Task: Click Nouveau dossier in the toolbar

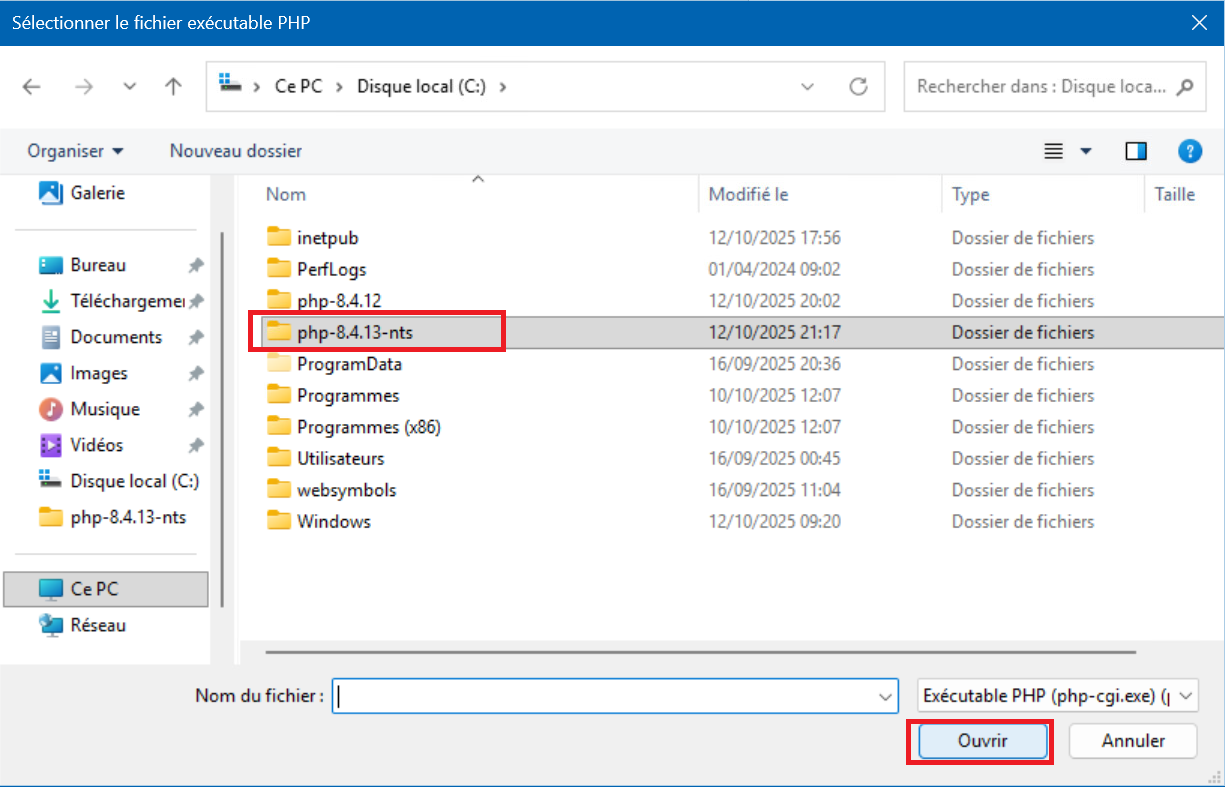Action: (x=236, y=151)
